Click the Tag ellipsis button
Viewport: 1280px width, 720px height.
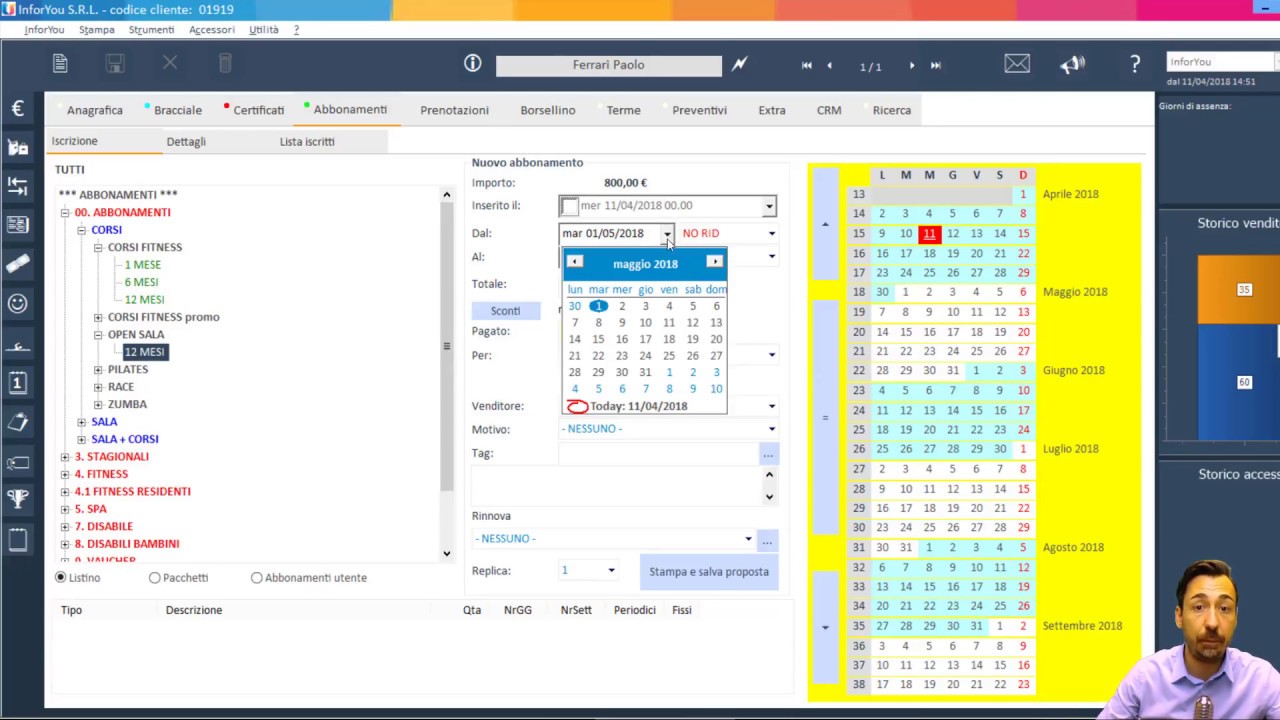(767, 455)
